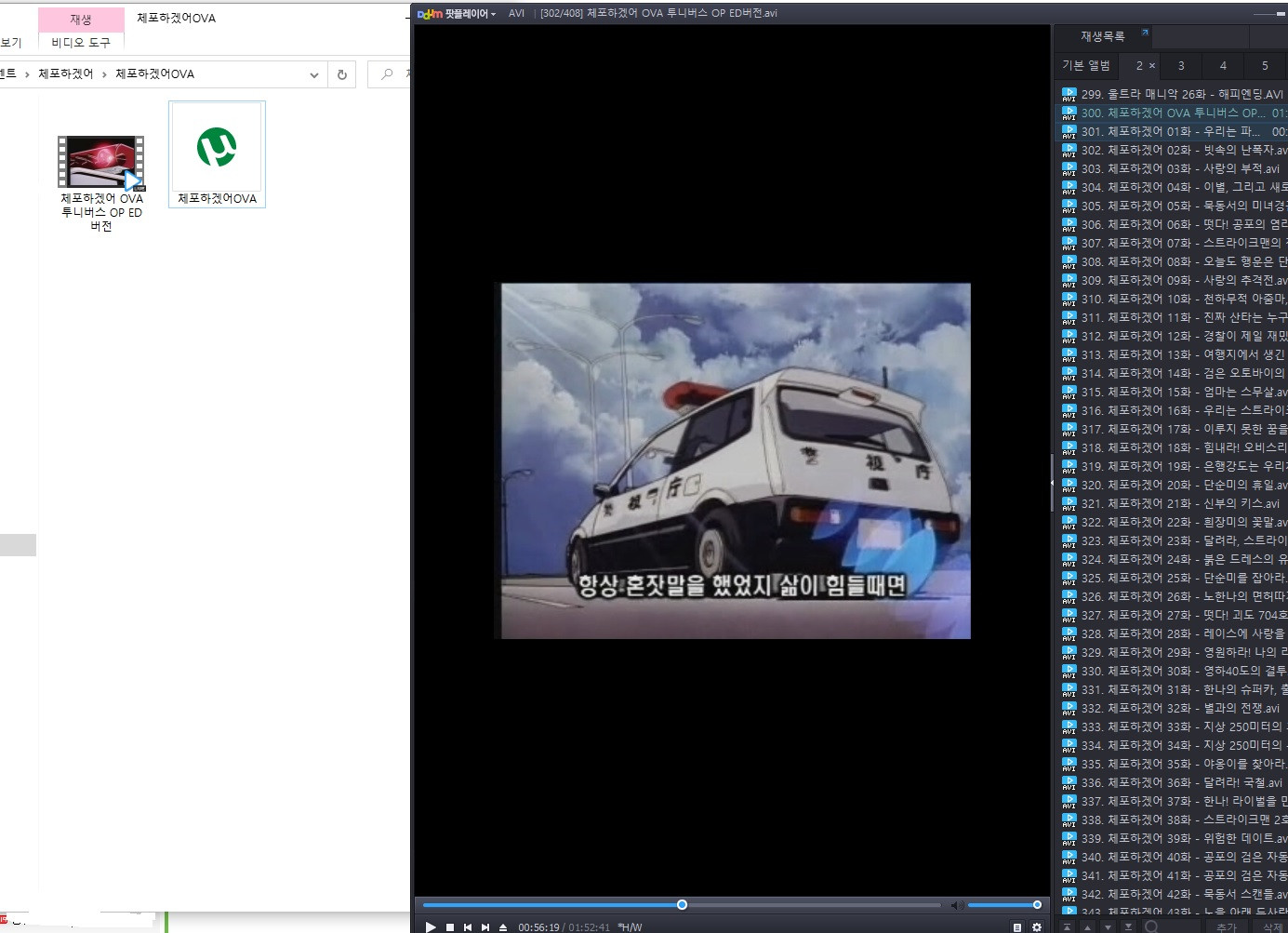Click the AVI icon of item 339

(x=1069, y=838)
